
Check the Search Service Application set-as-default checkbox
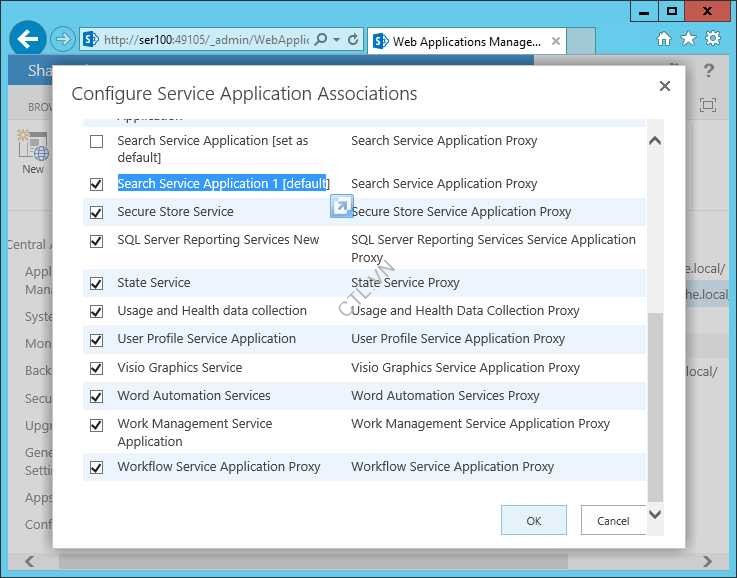coord(96,141)
